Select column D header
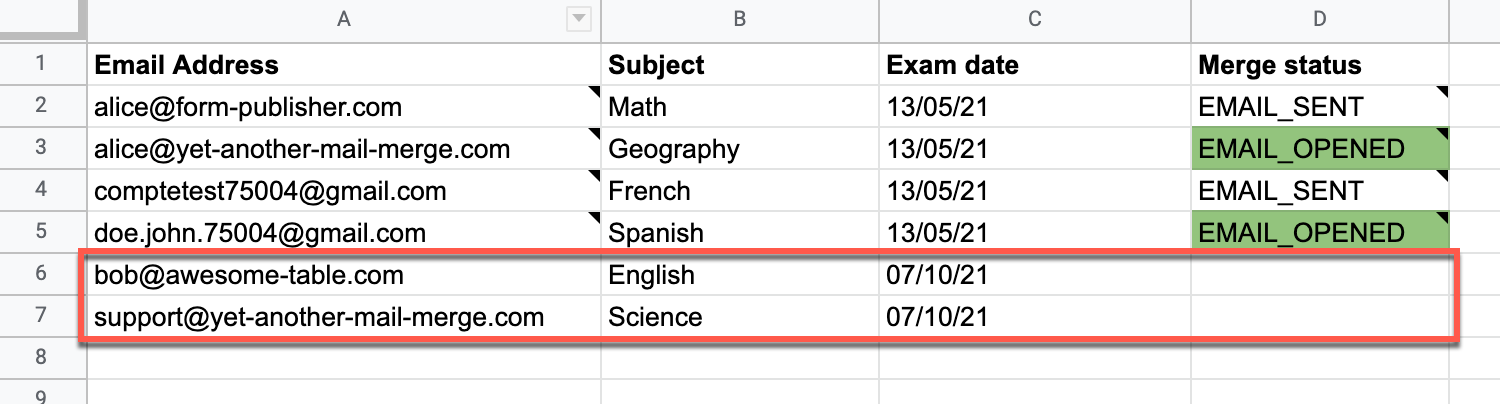The height and width of the screenshot is (404, 1500). [x=1320, y=18]
